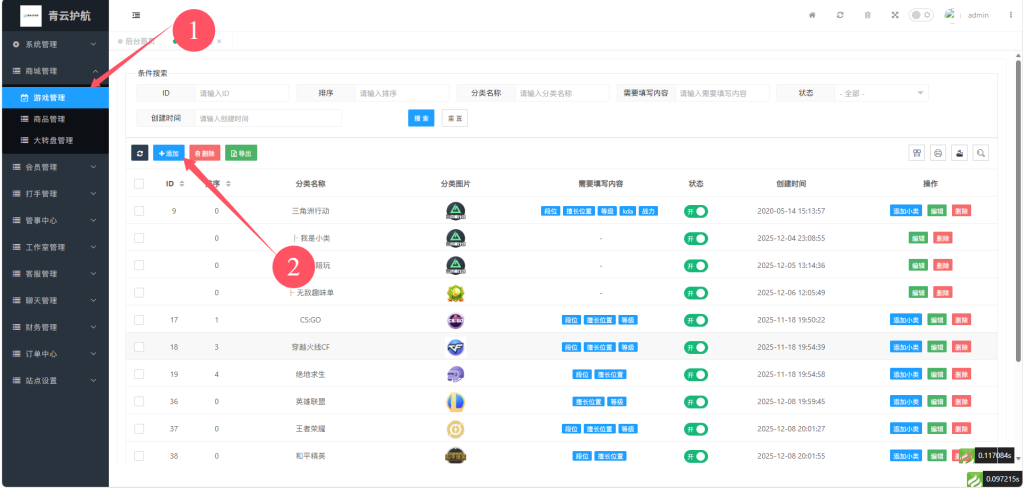1024x489 pixels.
Task: Toggle status switch for CS:GO row
Action: click(x=696, y=320)
